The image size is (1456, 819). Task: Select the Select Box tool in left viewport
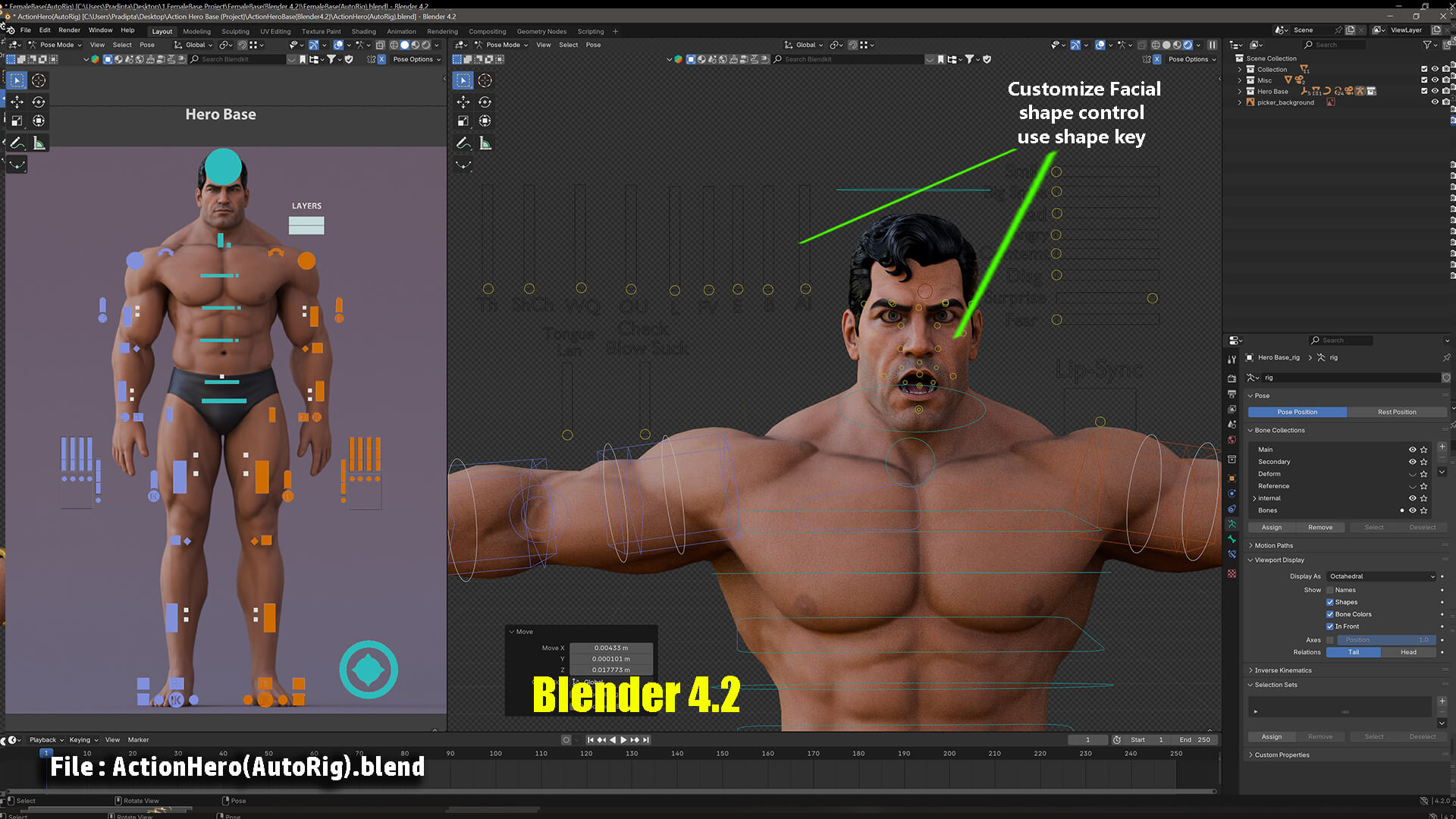coord(17,80)
